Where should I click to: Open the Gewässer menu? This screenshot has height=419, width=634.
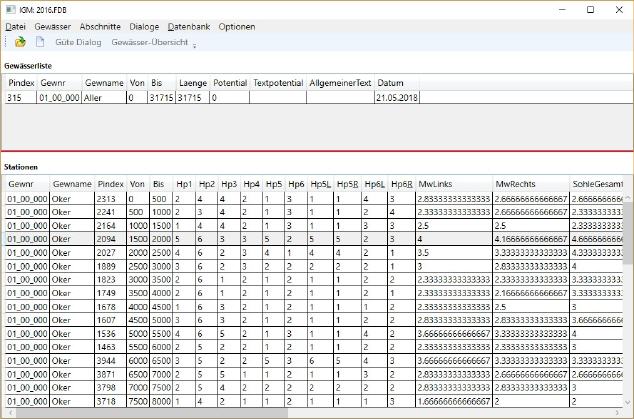click(x=52, y=25)
